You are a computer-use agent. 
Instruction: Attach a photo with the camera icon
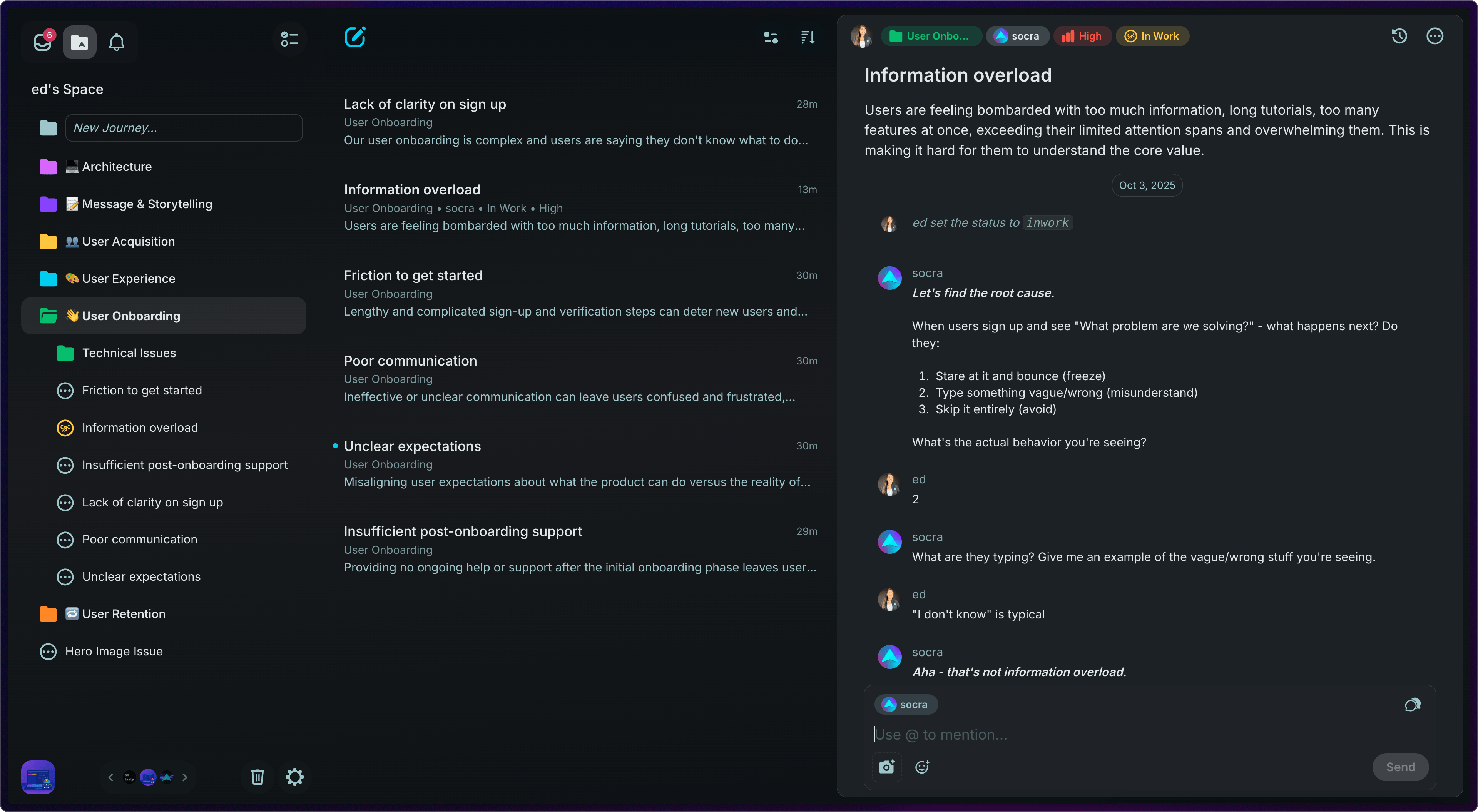[886, 767]
